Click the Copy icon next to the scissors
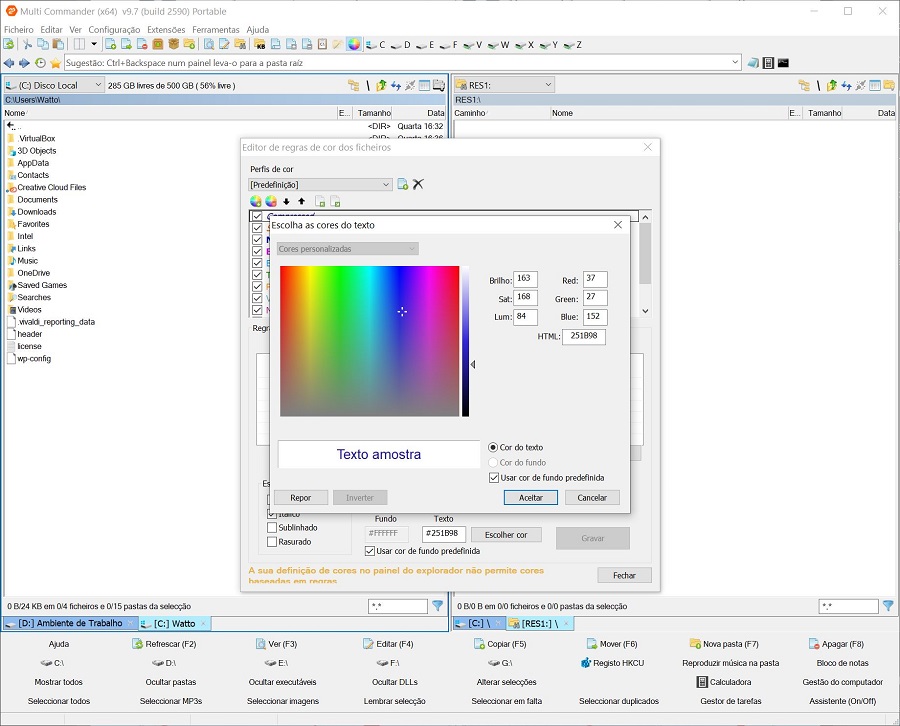Viewport: 900px width, 726px height. [x=42, y=44]
